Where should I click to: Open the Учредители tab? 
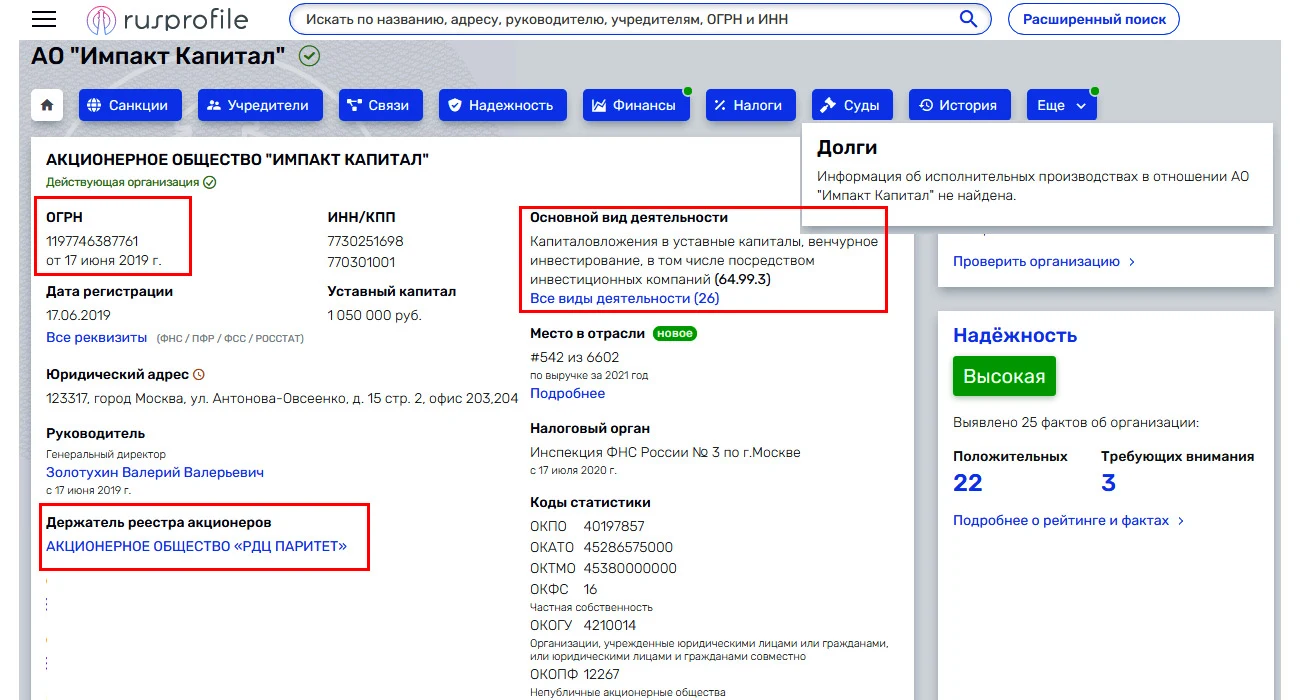[260, 105]
